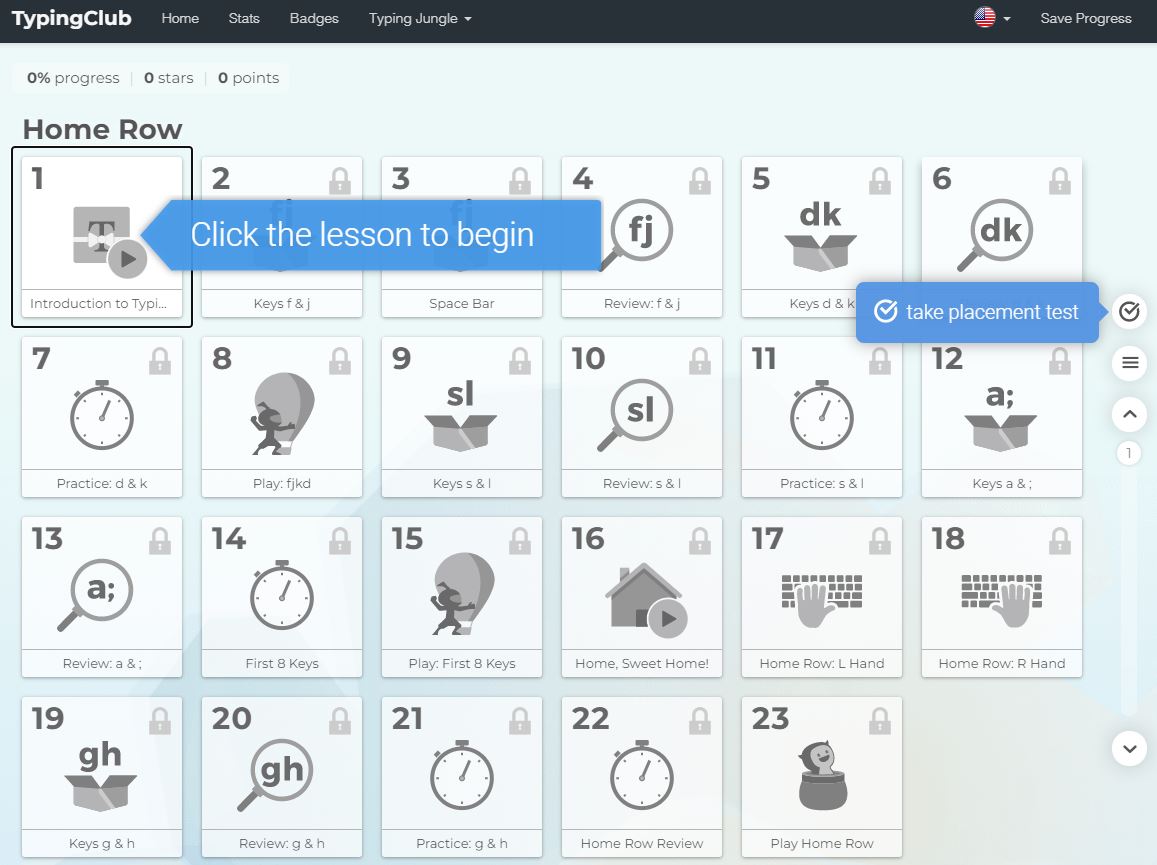Click the 0 points counter
1157x865 pixels.
point(249,77)
